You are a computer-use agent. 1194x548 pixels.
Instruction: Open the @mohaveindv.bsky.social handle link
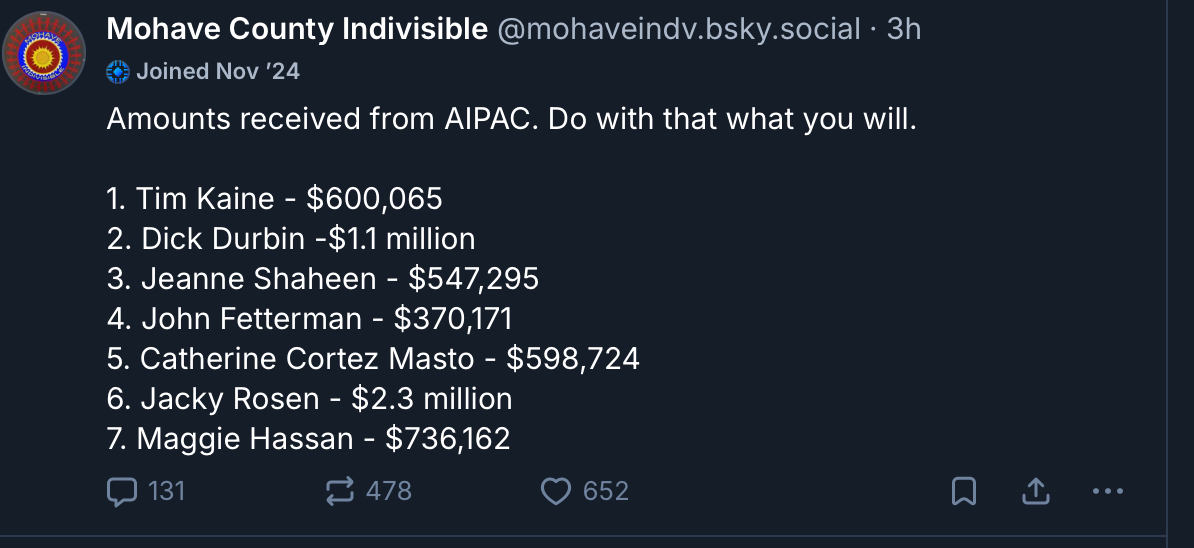(x=678, y=30)
